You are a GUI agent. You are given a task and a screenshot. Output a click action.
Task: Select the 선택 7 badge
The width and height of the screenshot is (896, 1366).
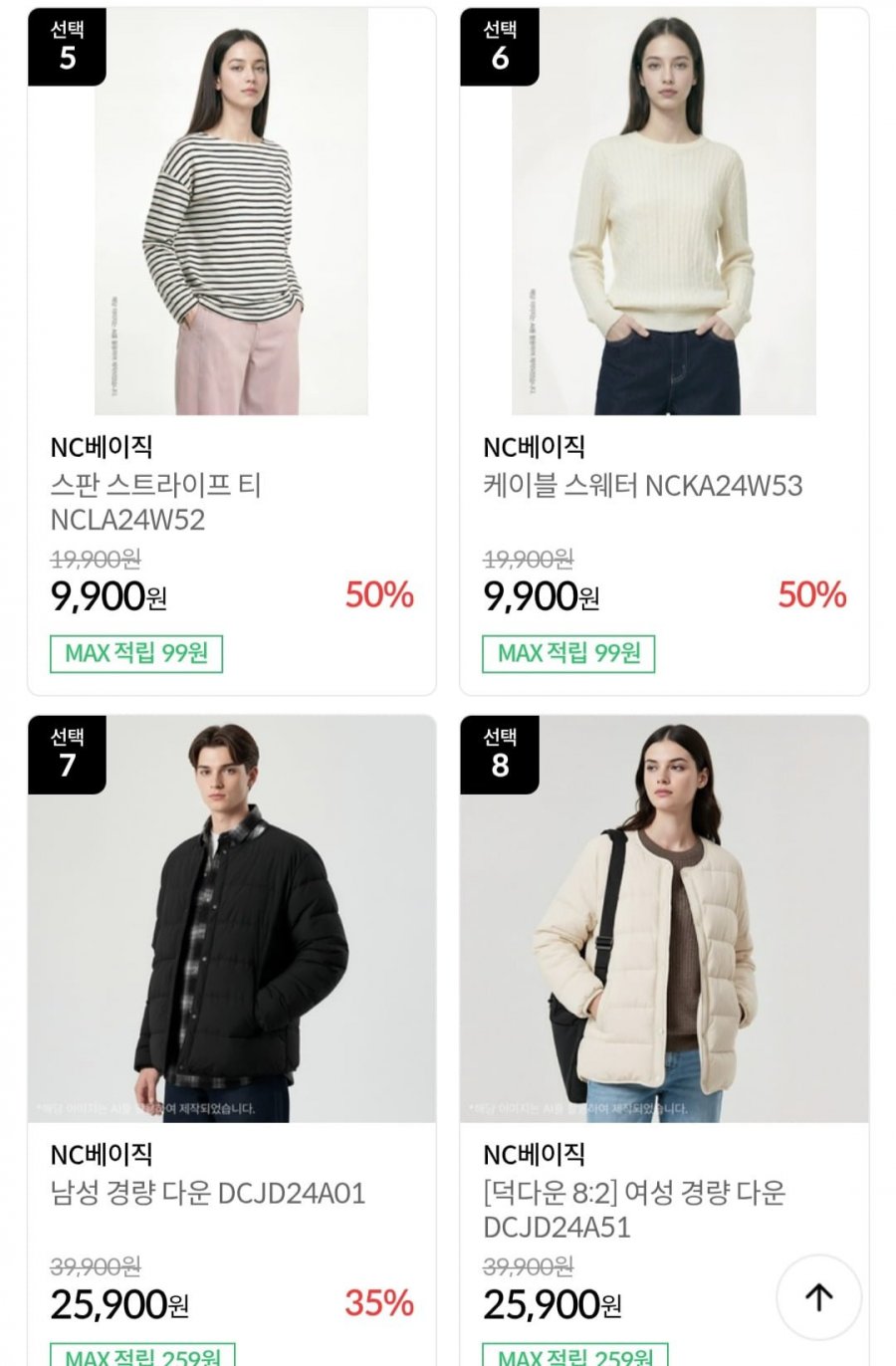[67, 755]
